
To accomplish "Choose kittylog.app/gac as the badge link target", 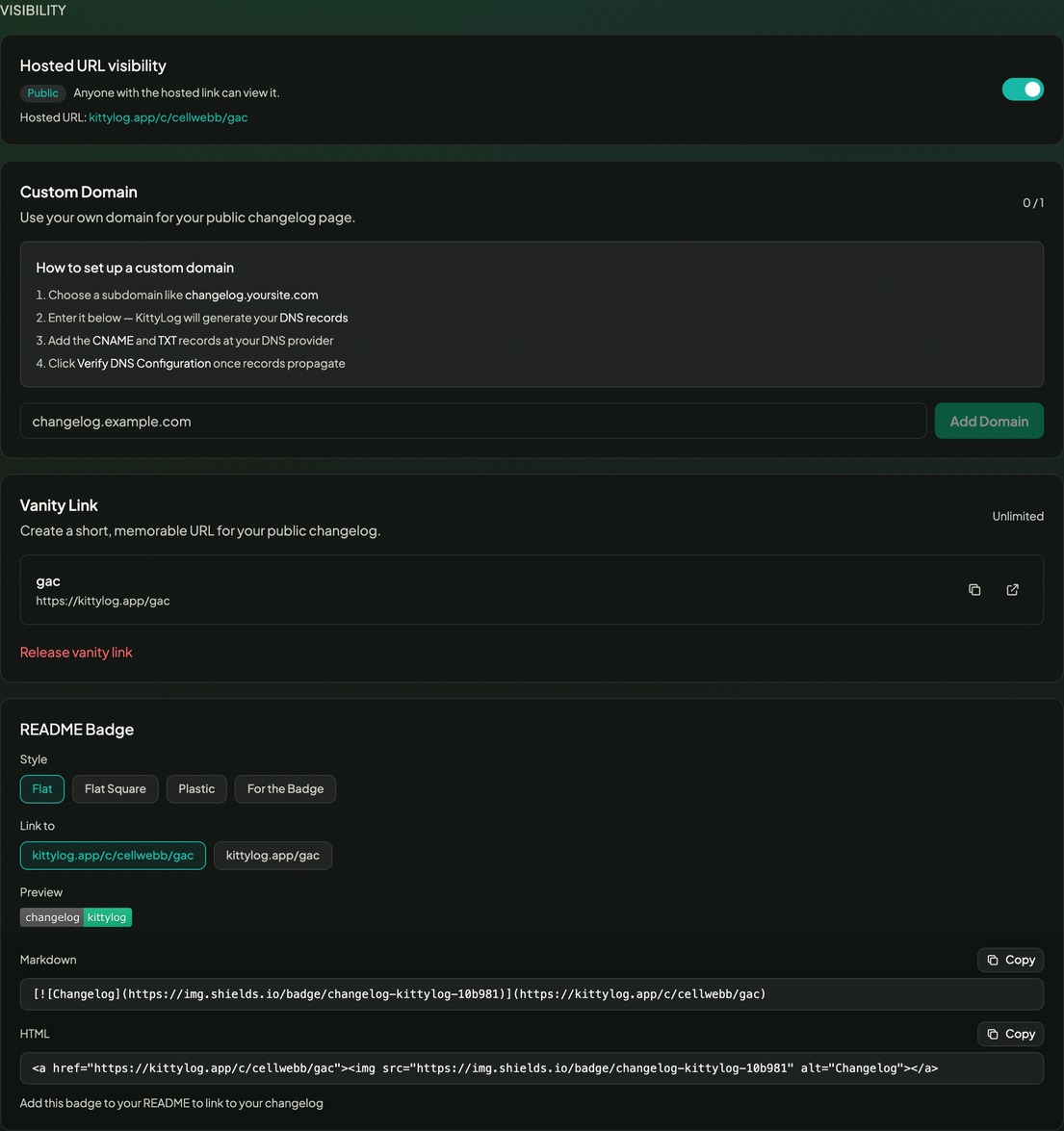I will click(x=272, y=855).
